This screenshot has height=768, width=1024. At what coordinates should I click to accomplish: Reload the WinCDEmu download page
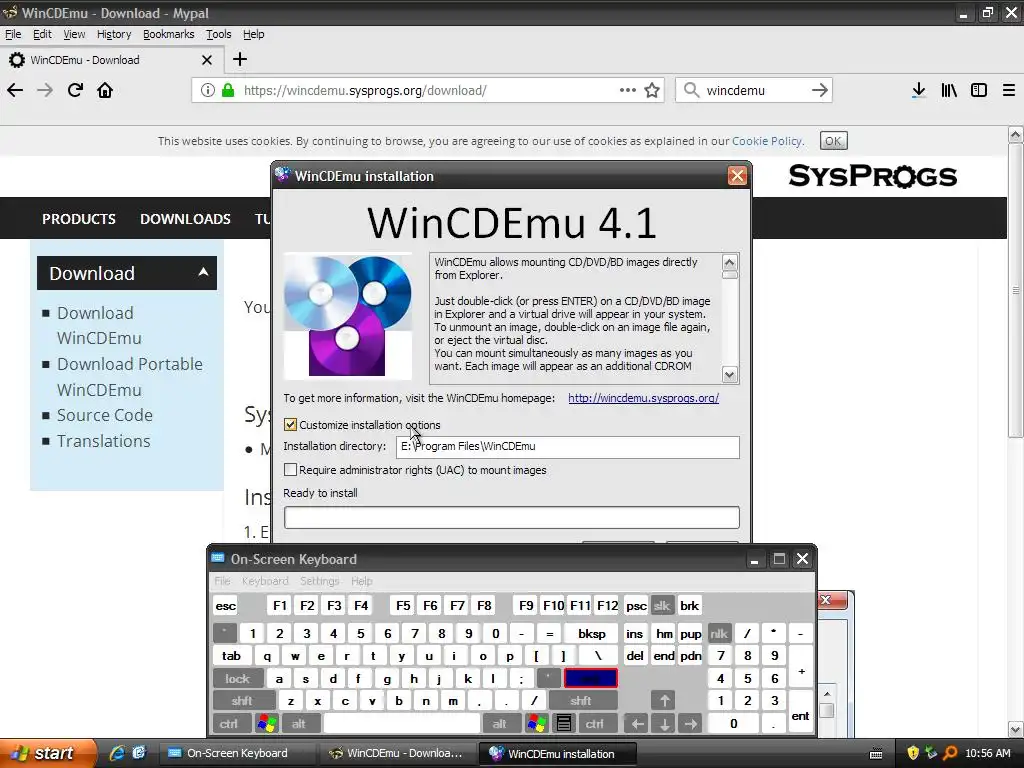click(x=75, y=90)
